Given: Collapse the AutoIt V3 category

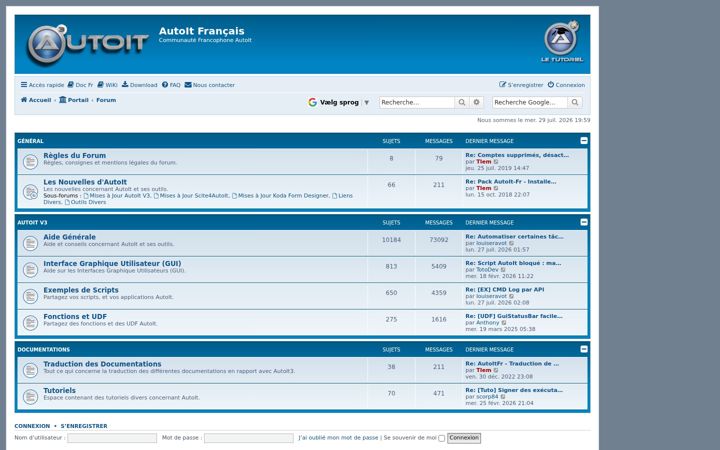Looking at the screenshot, I should pyautogui.click(x=584, y=222).
